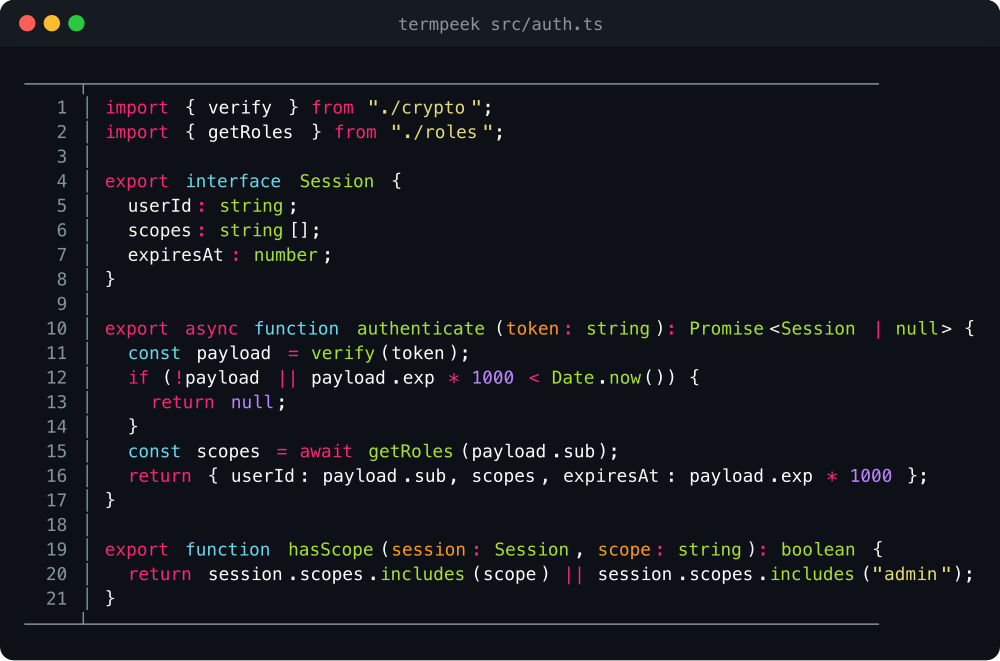Viewport: 1000px width, 661px height.
Task: Click the 'authenticate' function name
Action: point(420,329)
